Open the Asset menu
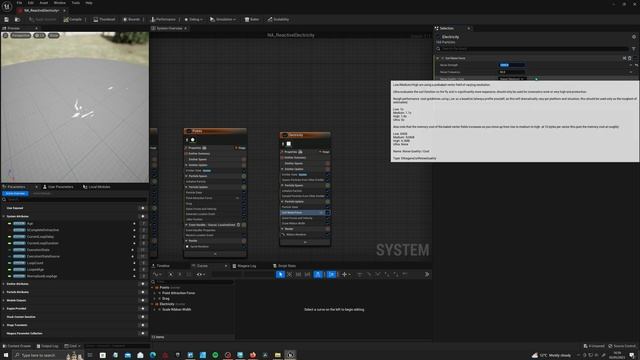The image size is (640, 360). pos(44,3)
